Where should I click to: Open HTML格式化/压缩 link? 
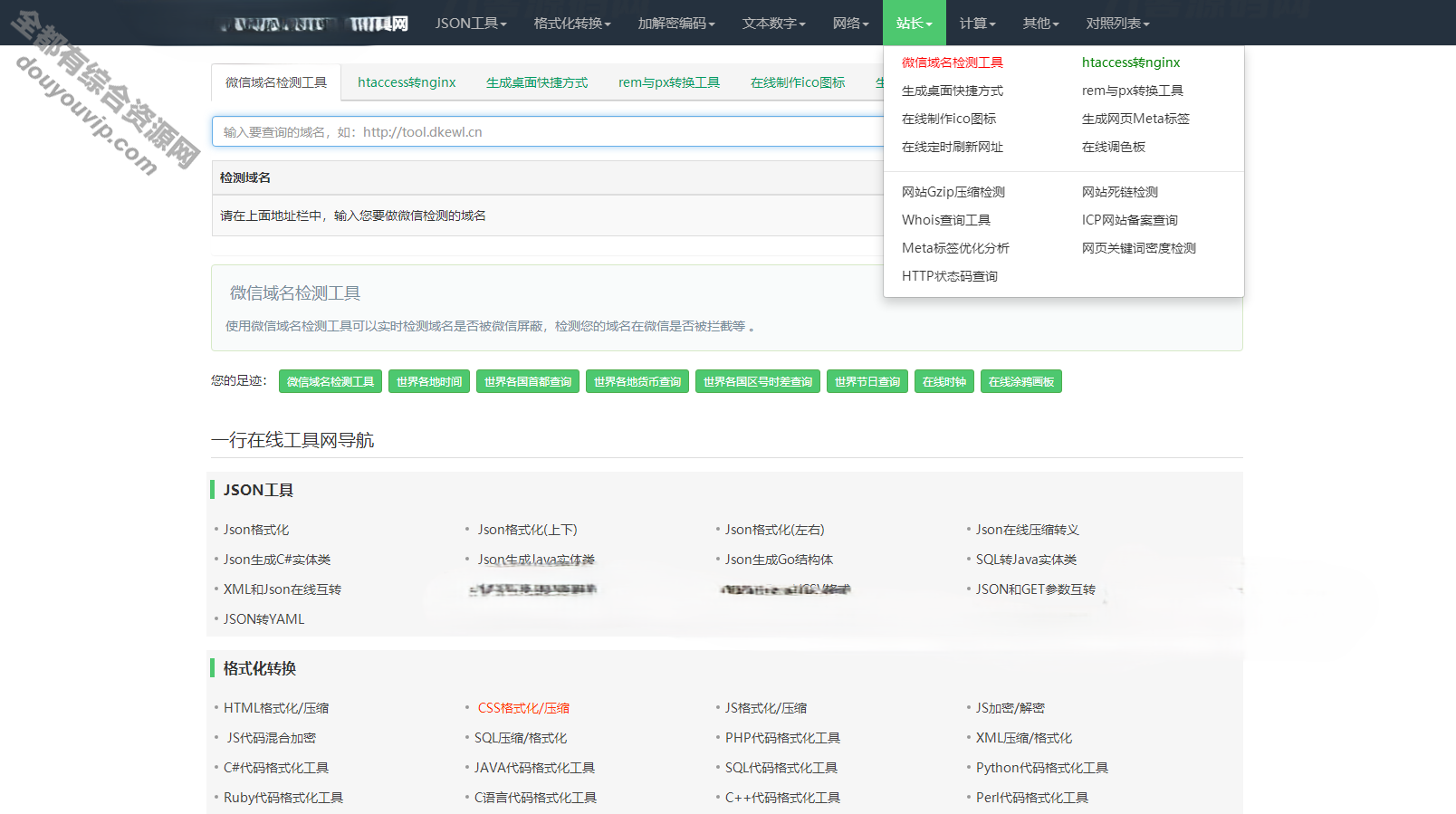pyautogui.click(x=276, y=708)
